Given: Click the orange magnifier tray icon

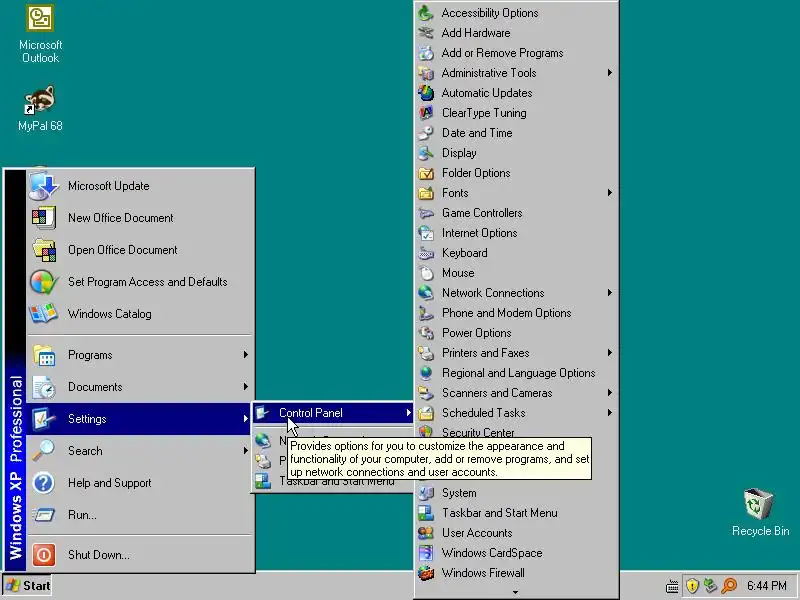Looking at the screenshot, I should (x=730, y=585).
